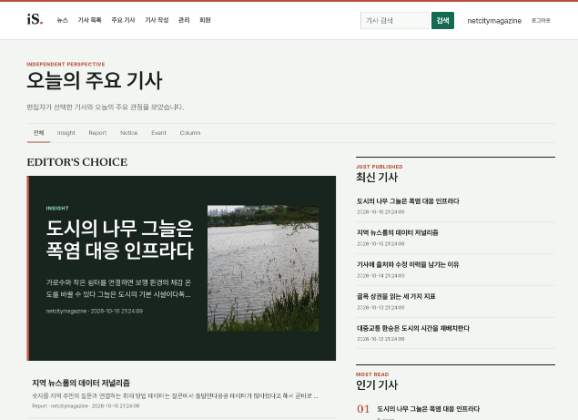Select 주요 기사 in the top navigation
Viewport: 578px width, 420px height.
(x=123, y=20)
